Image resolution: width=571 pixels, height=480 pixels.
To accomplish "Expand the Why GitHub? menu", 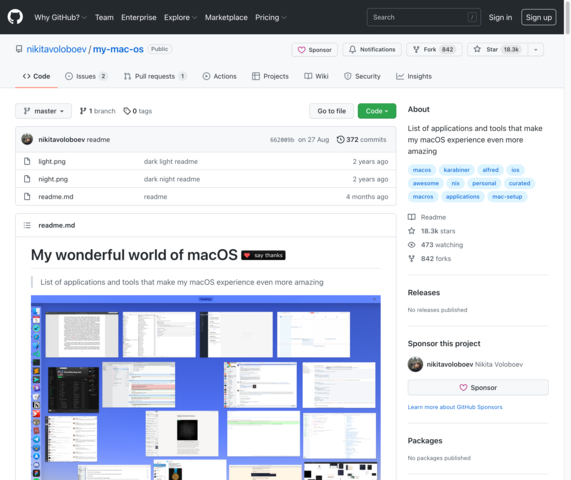I will coord(60,17).
